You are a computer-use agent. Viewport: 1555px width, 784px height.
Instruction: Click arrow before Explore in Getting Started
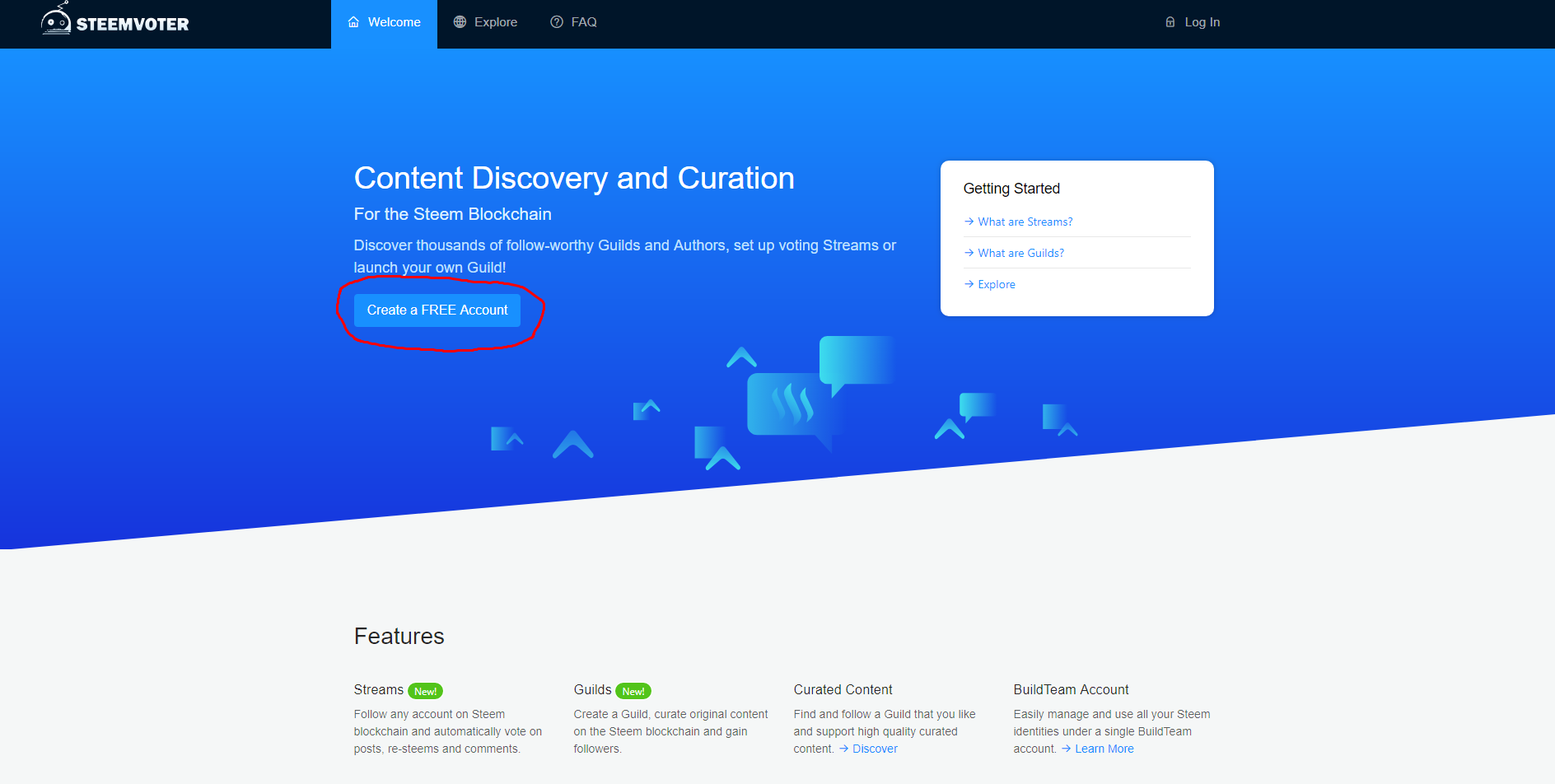pyautogui.click(x=969, y=284)
